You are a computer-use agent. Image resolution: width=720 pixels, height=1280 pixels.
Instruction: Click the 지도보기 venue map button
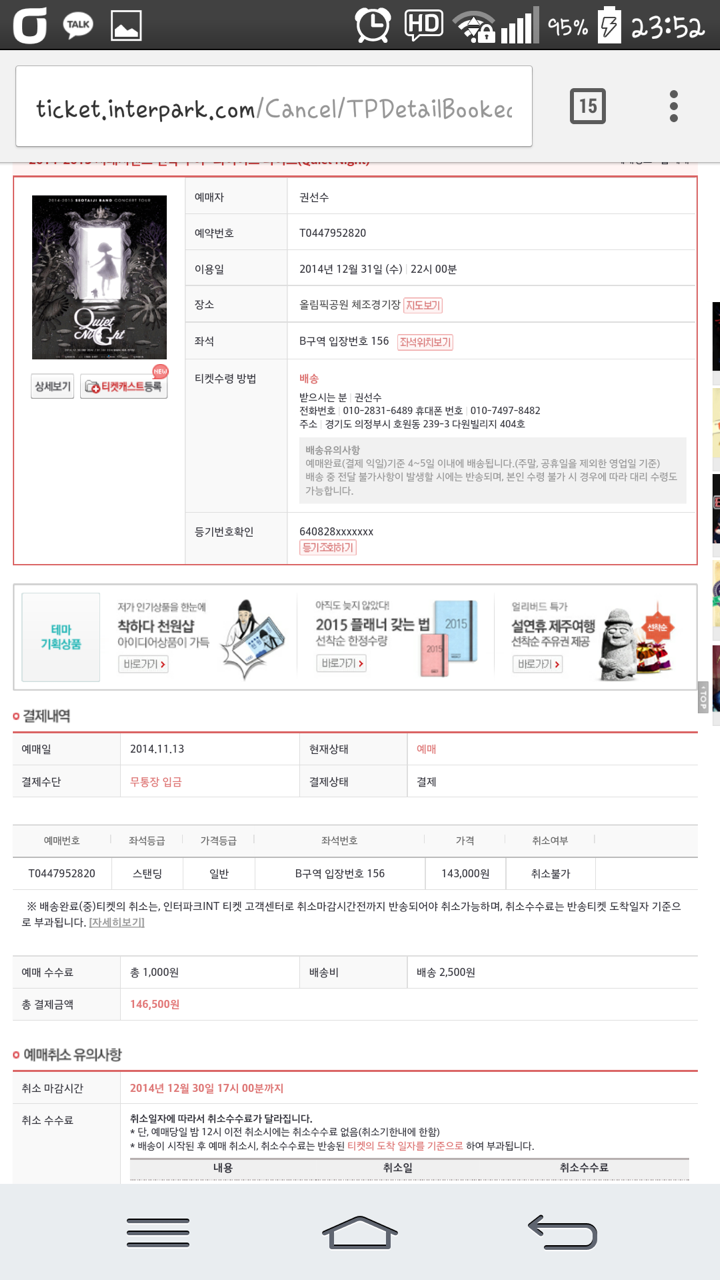[423, 305]
